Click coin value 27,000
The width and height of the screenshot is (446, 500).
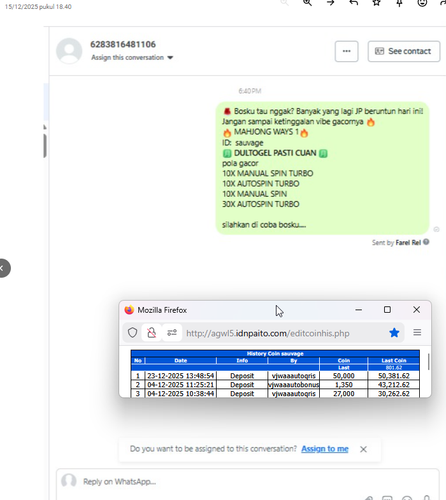click(x=344, y=394)
